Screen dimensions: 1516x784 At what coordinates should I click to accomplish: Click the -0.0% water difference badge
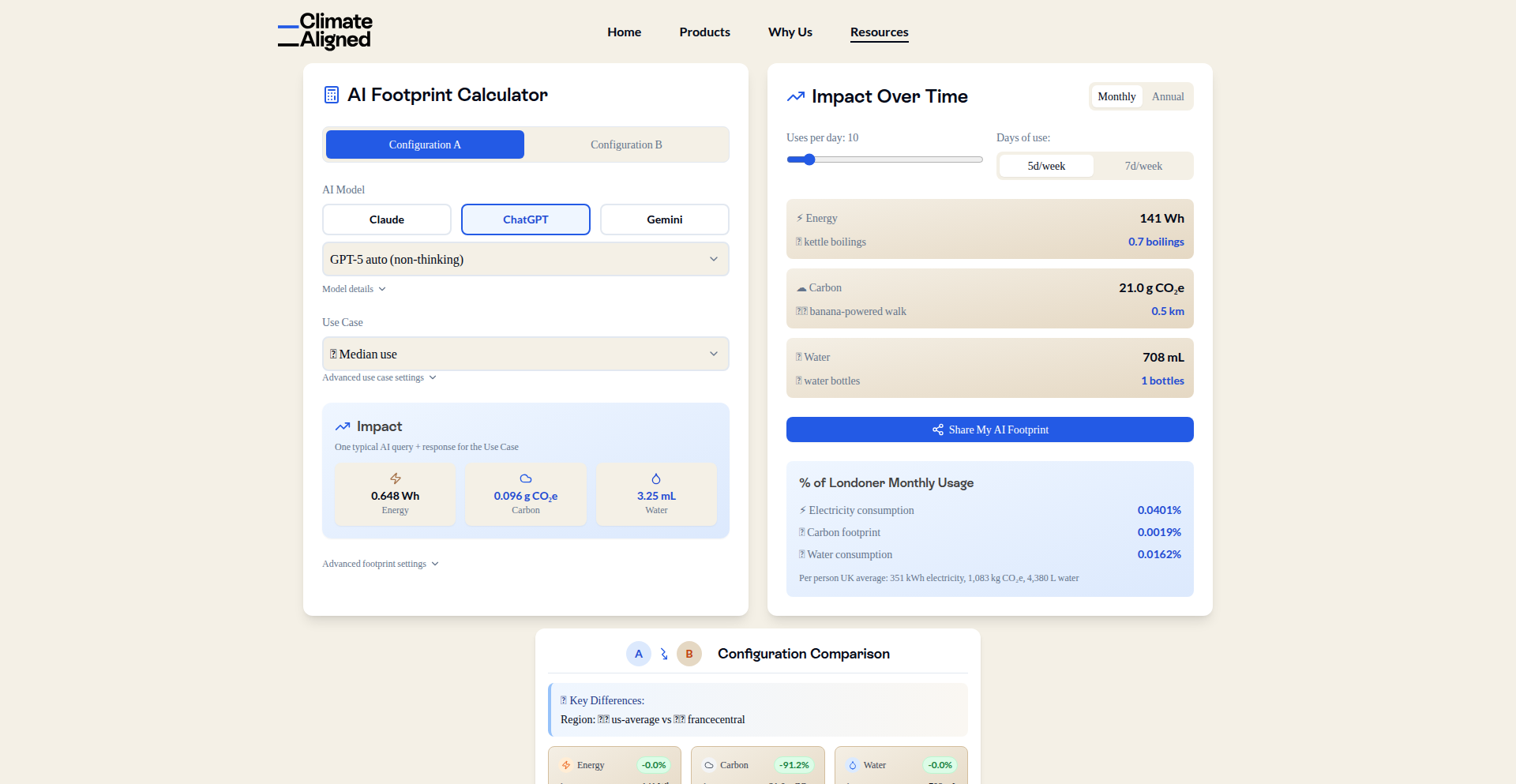coord(940,765)
